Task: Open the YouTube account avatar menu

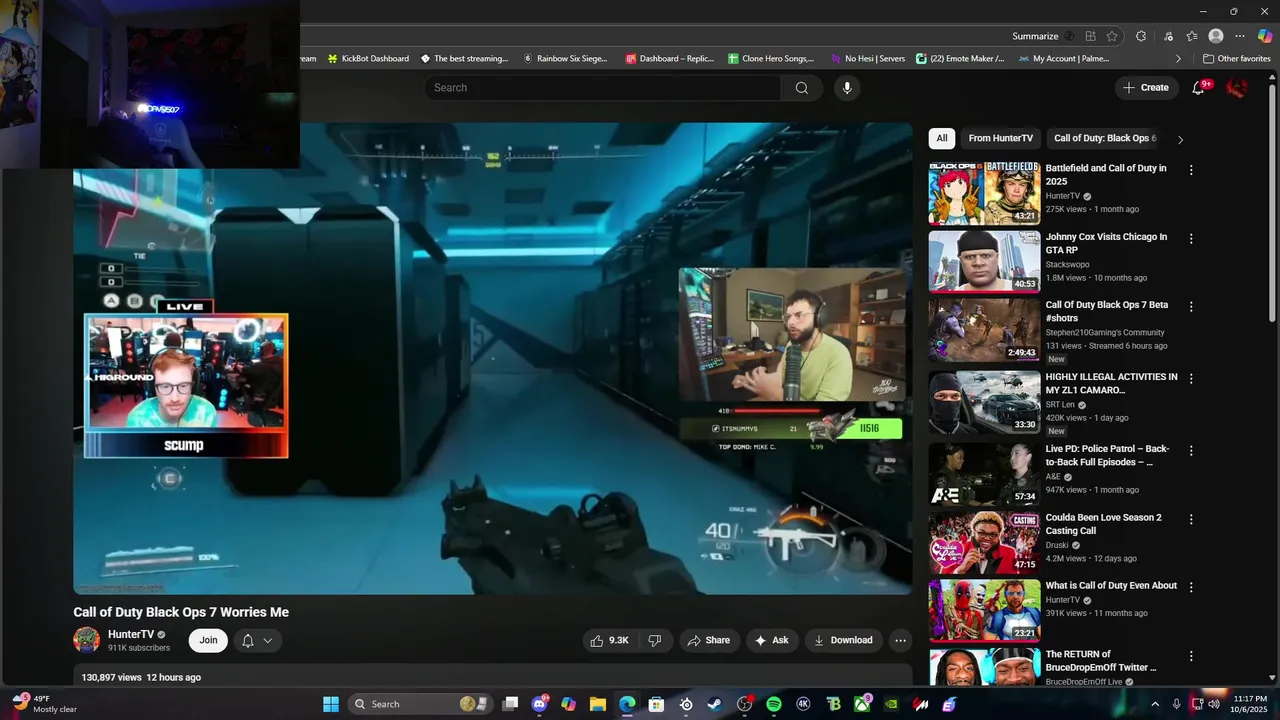Action: (x=1237, y=88)
